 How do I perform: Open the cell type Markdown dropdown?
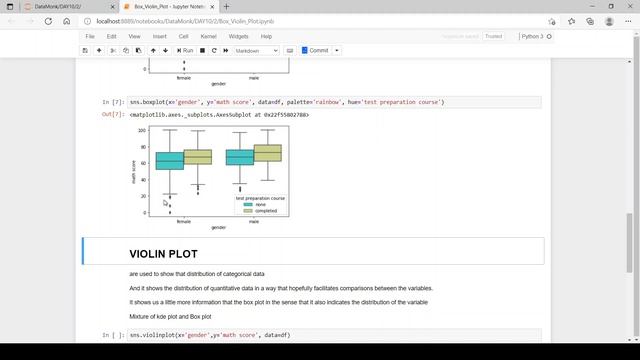[256, 51]
